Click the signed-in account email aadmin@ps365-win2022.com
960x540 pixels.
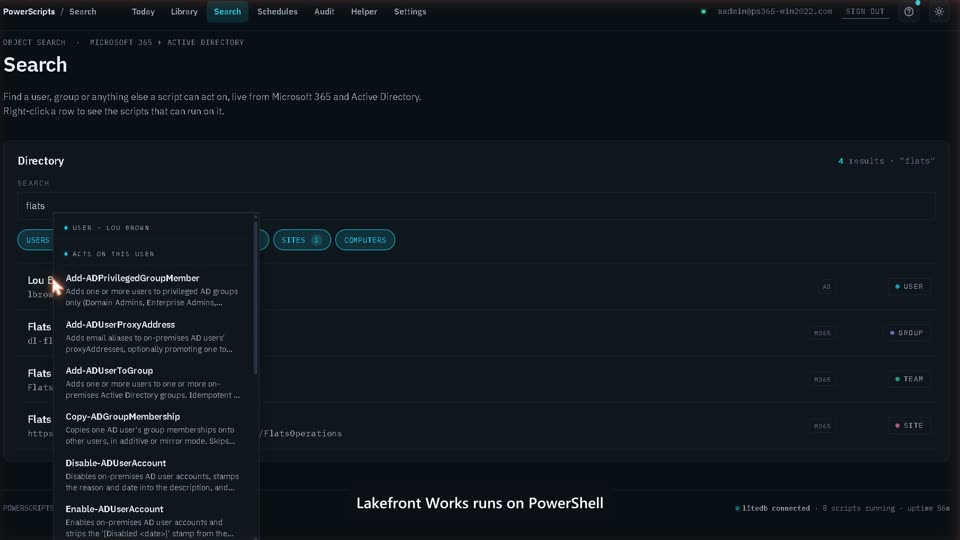[x=774, y=12]
